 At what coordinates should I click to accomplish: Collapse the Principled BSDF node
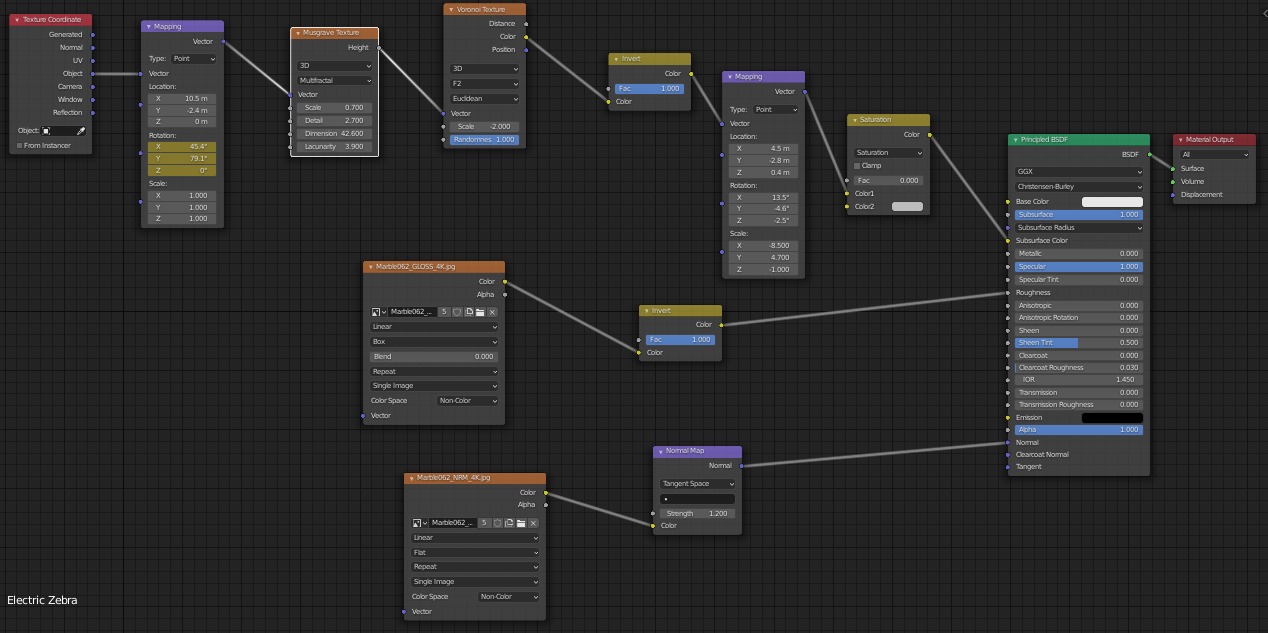point(1015,140)
